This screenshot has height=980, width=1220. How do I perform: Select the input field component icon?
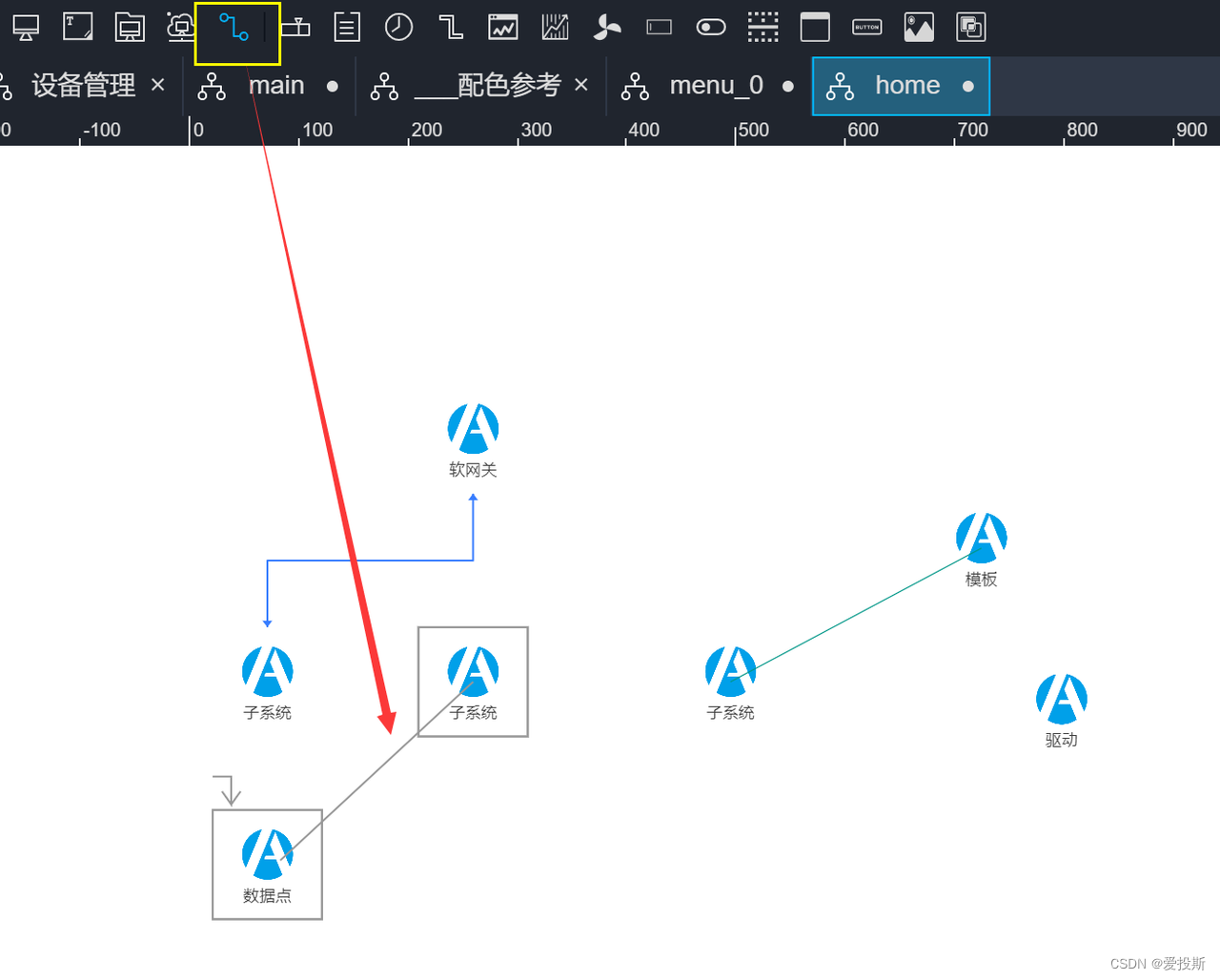click(x=659, y=28)
